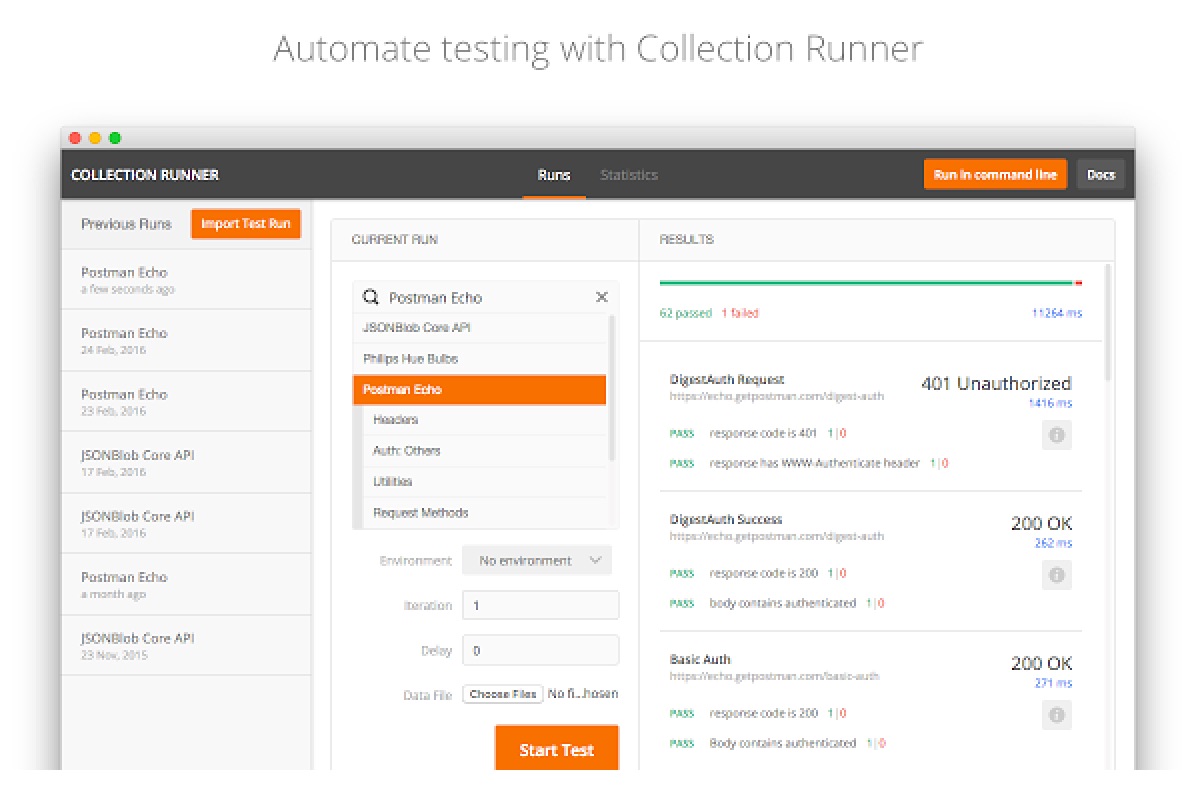The width and height of the screenshot is (1182, 794).
Task: Click Import Test Run button
Action: (x=246, y=224)
